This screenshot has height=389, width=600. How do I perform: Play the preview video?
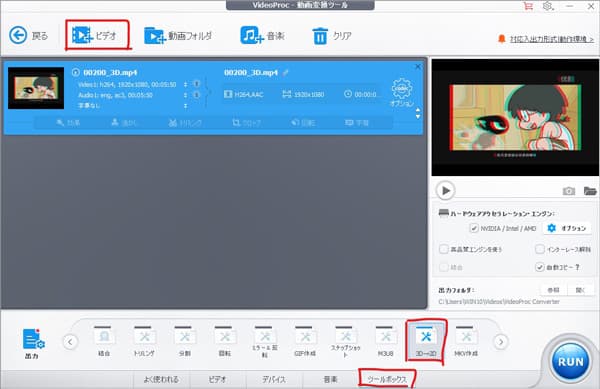click(x=445, y=190)
